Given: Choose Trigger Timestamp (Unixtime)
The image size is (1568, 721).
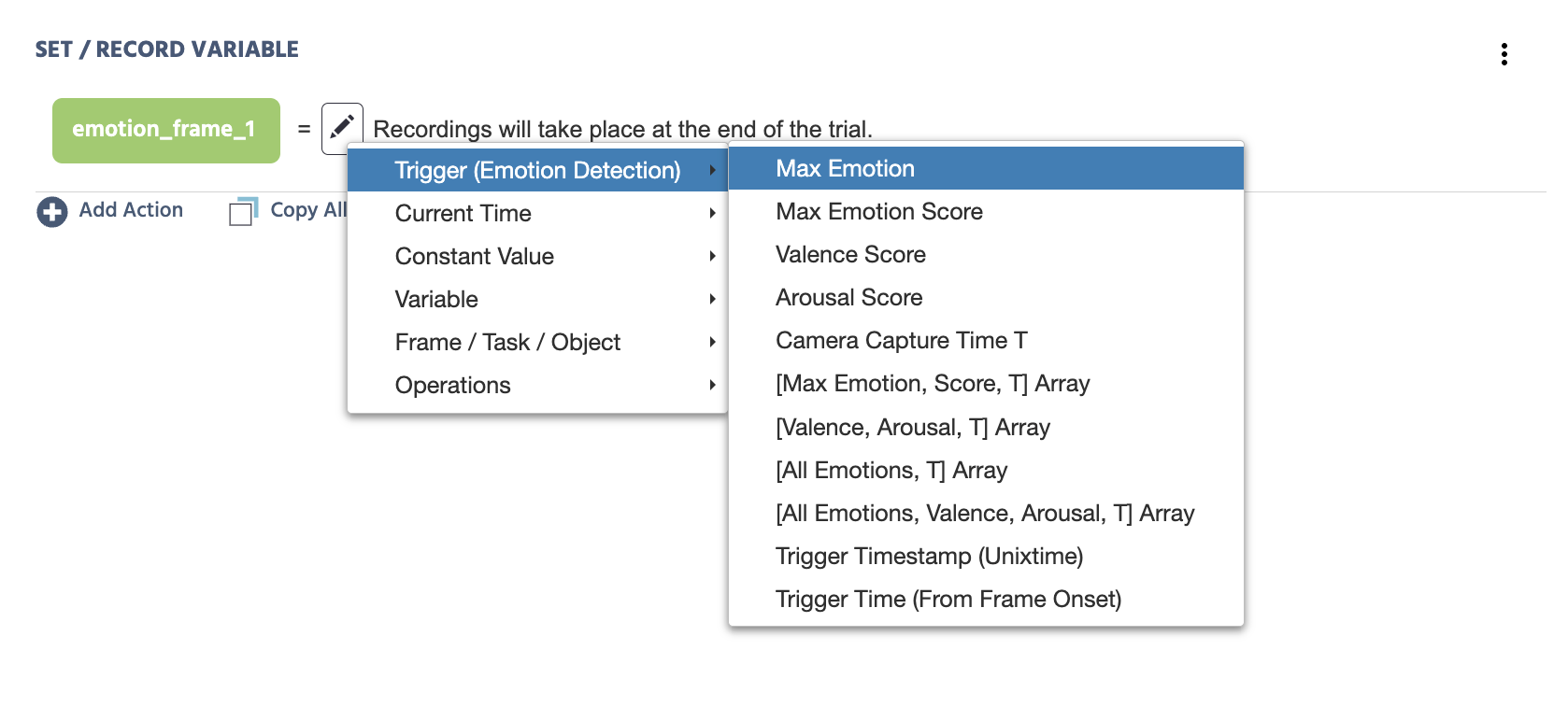Looking at the screenshot, I should coord(986,556).
